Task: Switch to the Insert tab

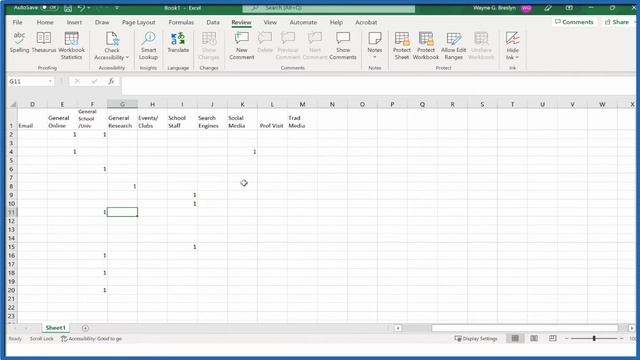Action: [74, 22]
